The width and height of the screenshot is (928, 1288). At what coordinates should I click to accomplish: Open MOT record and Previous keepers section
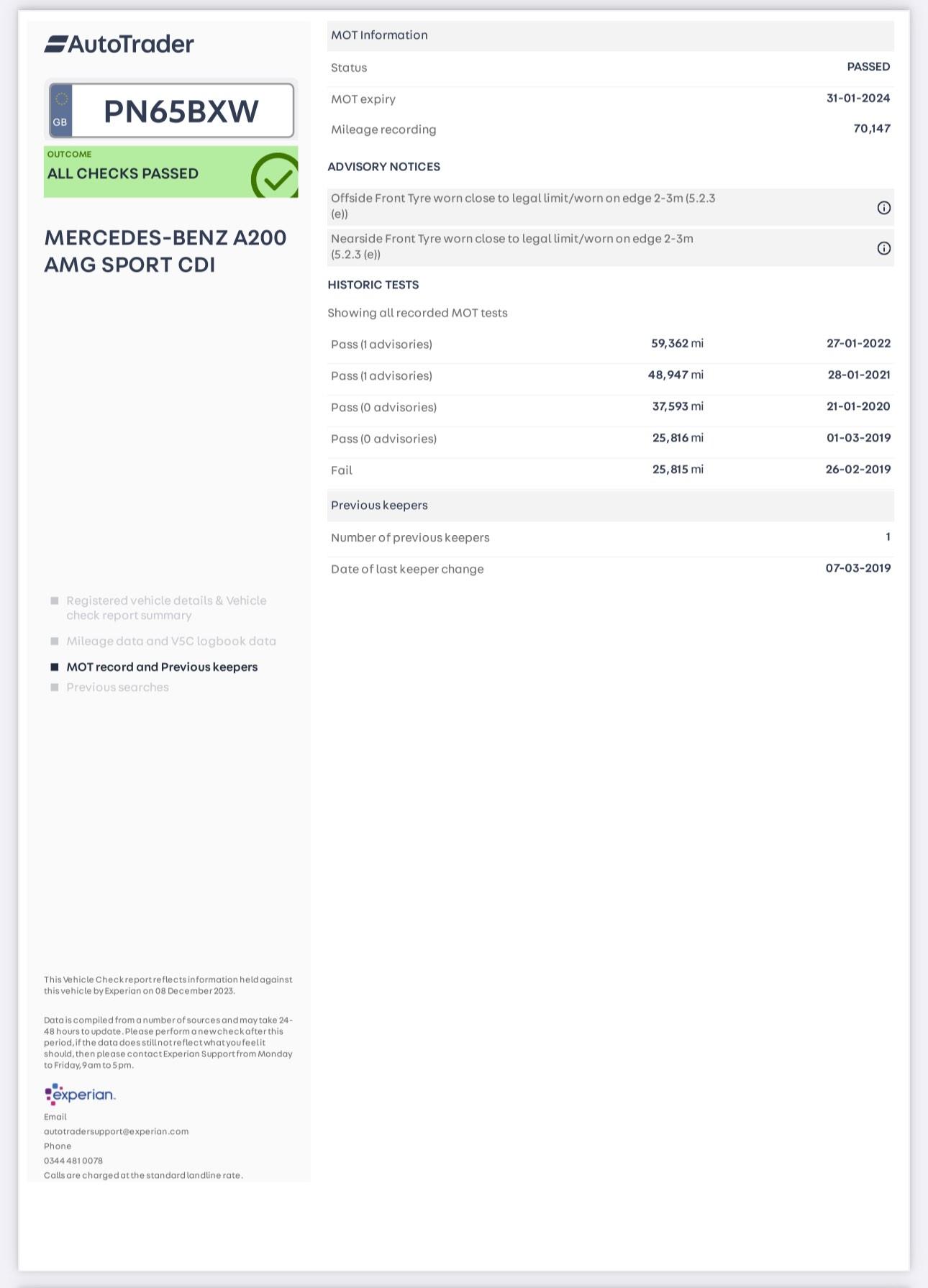162,667
